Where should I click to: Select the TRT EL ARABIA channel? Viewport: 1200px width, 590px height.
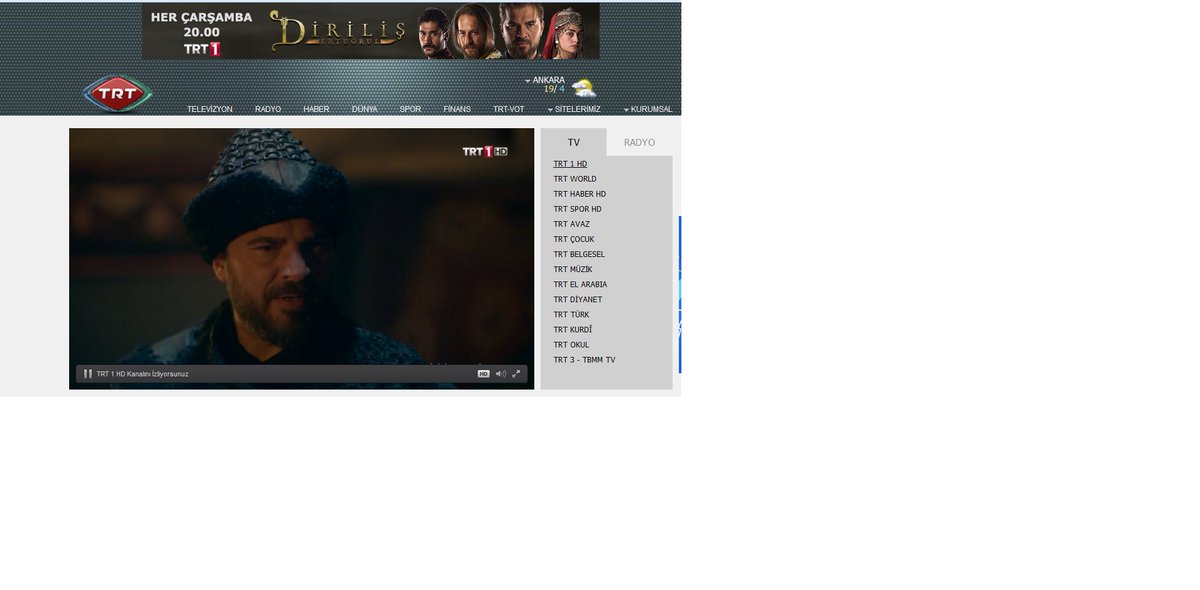[580, 284]
